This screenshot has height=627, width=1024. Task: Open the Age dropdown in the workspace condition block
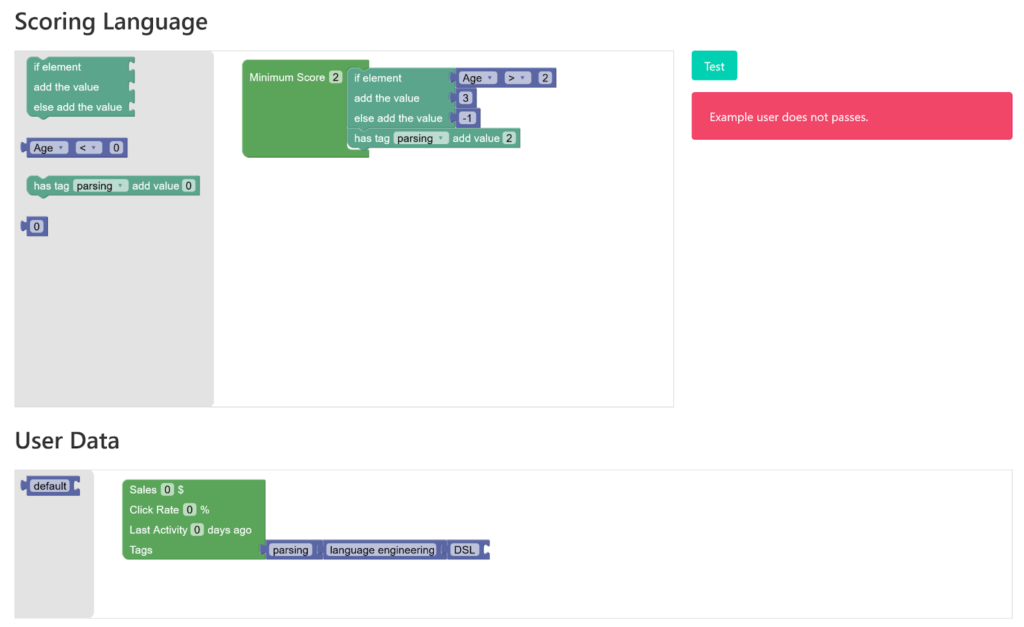click(x=477, y=78)
